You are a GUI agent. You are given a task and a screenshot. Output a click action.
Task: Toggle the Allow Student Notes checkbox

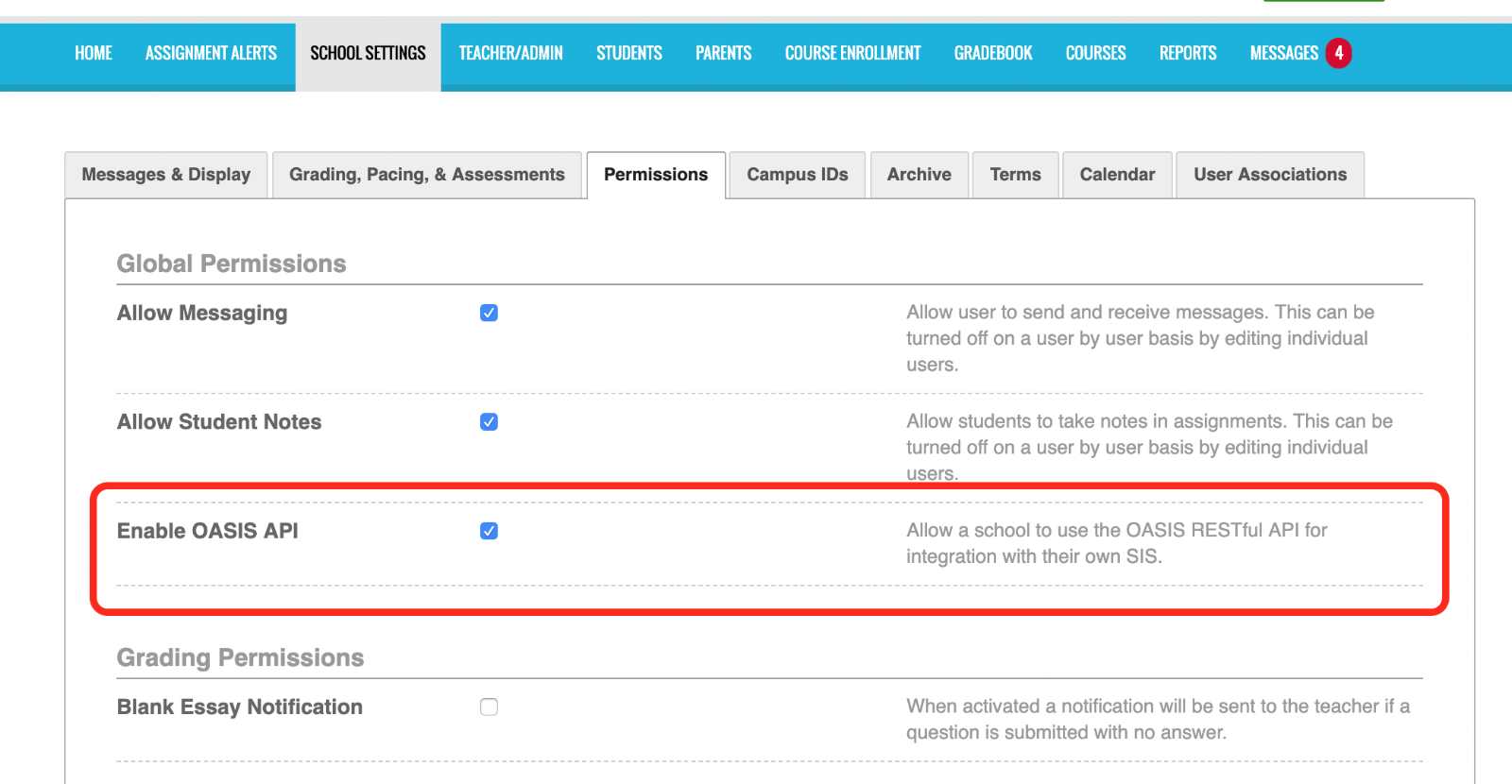(x=489, y=422)
